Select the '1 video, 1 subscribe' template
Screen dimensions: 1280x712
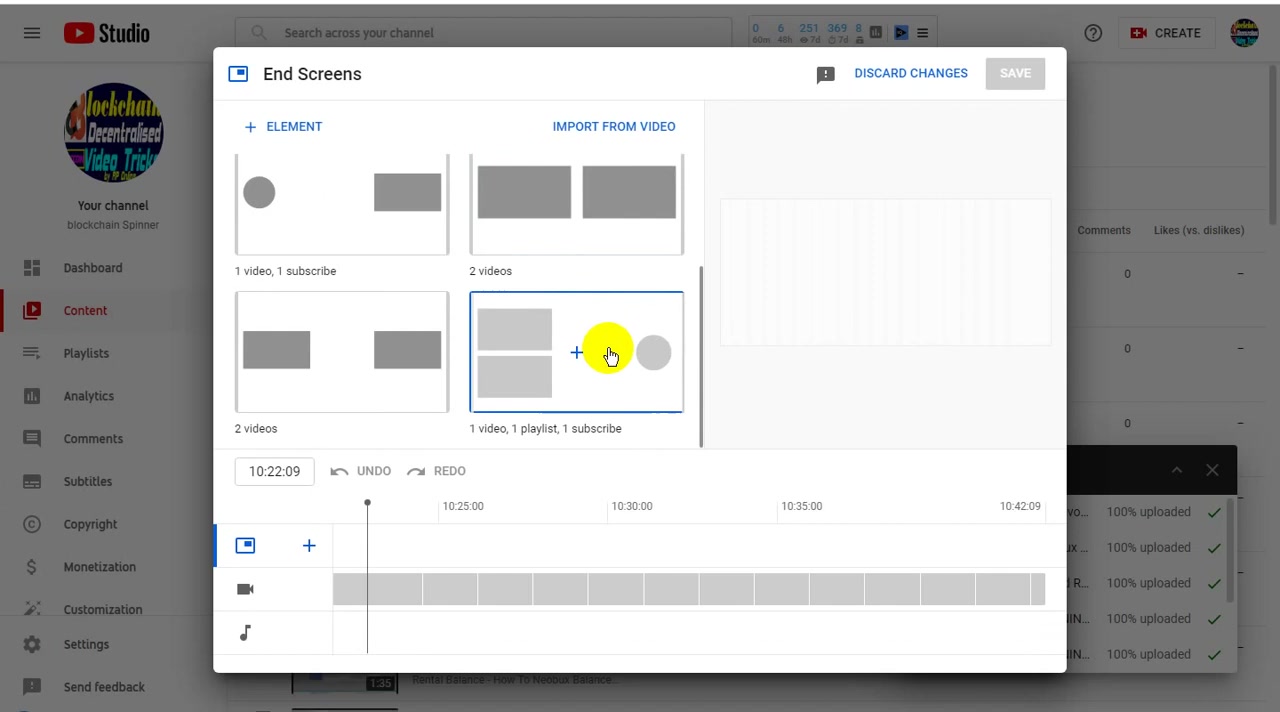pos(342,205)
